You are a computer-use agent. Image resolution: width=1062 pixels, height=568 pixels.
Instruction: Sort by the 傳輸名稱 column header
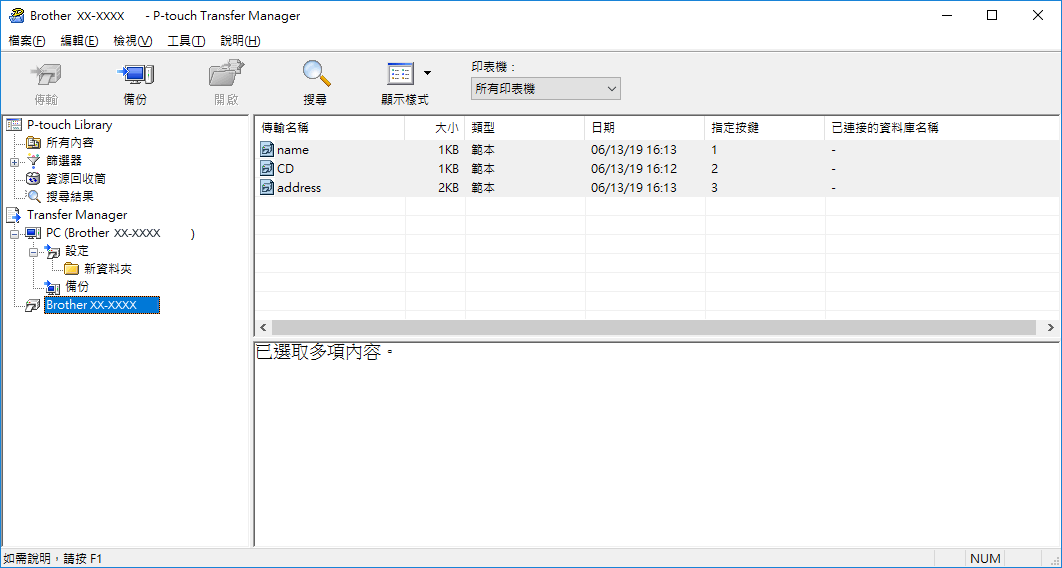(x=330, y=128)
